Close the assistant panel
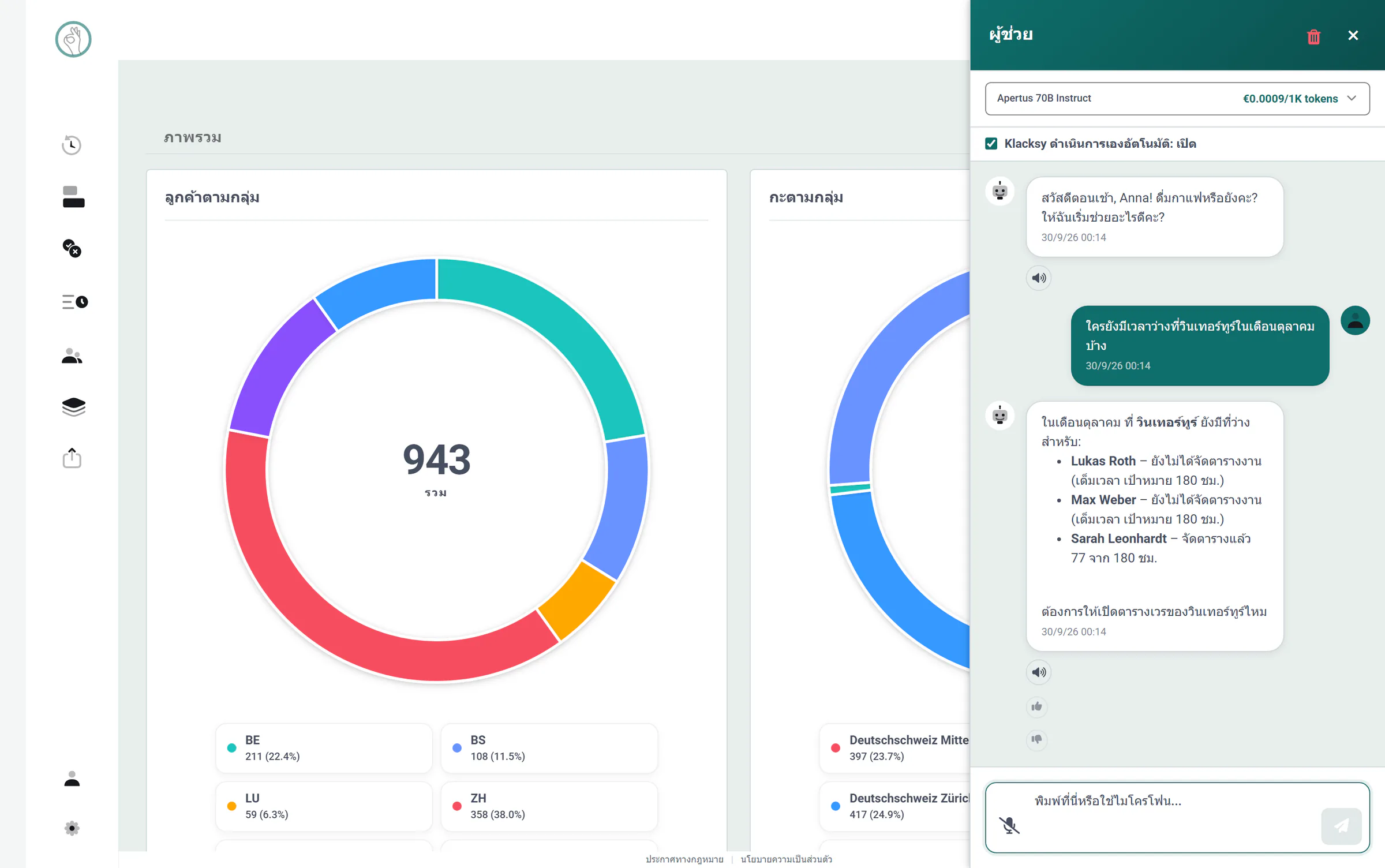Viewport: 1385px width, 868px height. (1353, 35)
